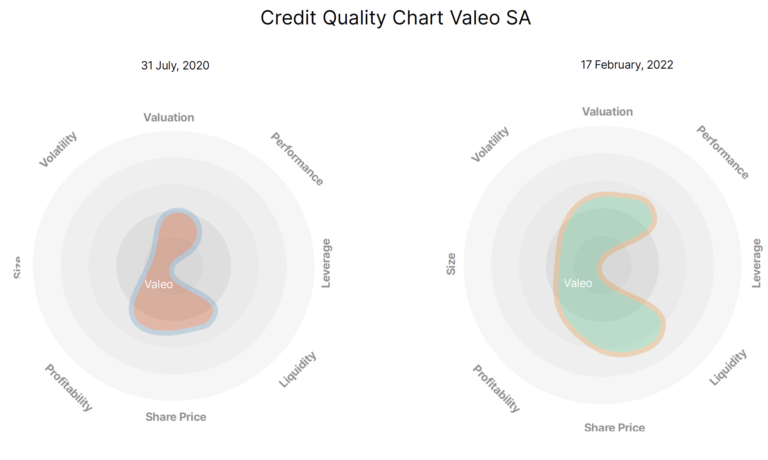Select the Volatility label in the 2022 chart
Image resolution: width=768 pixels, height=460 pixels.
pos(489,144)
